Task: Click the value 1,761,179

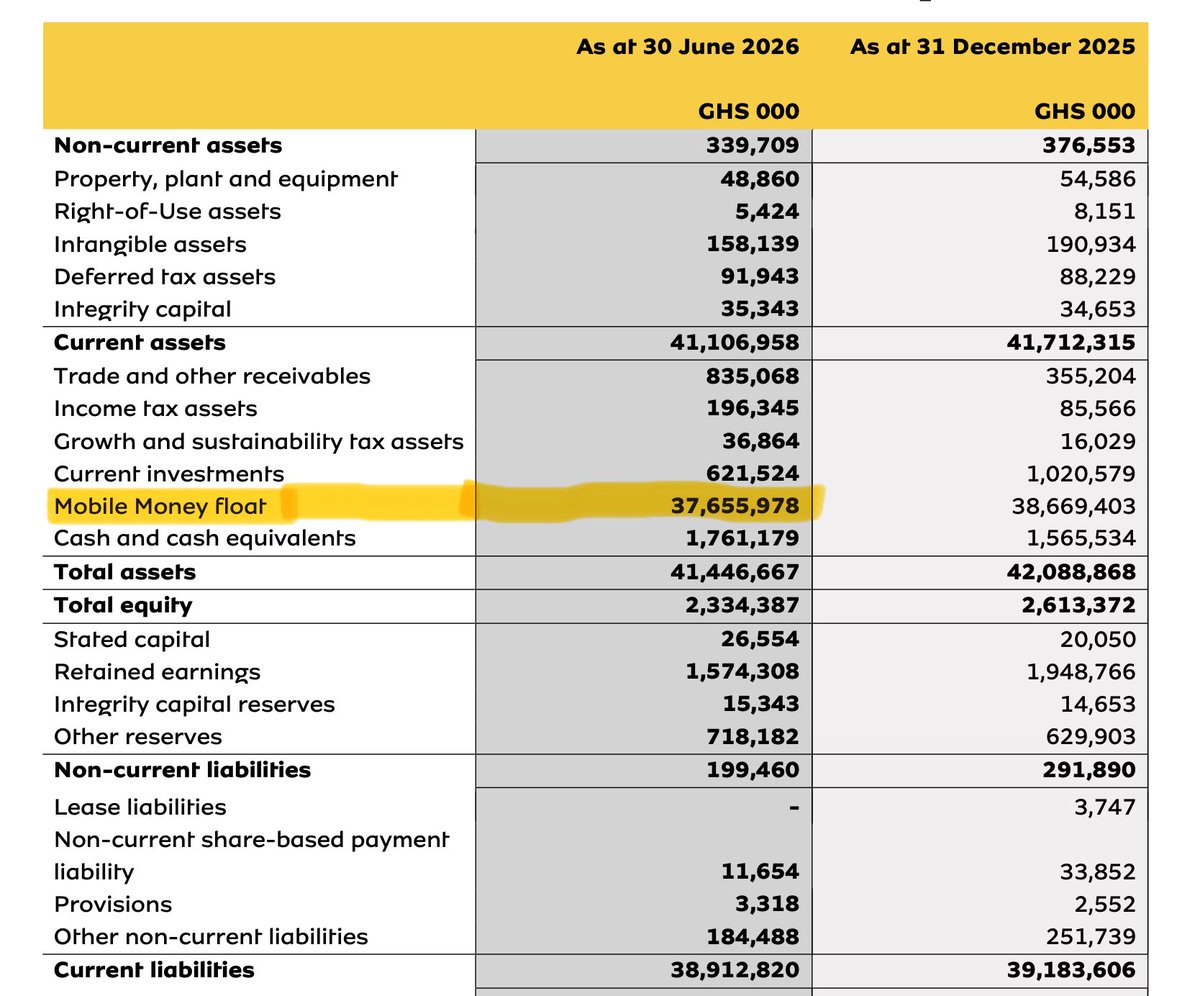Action: coord(742,538)
